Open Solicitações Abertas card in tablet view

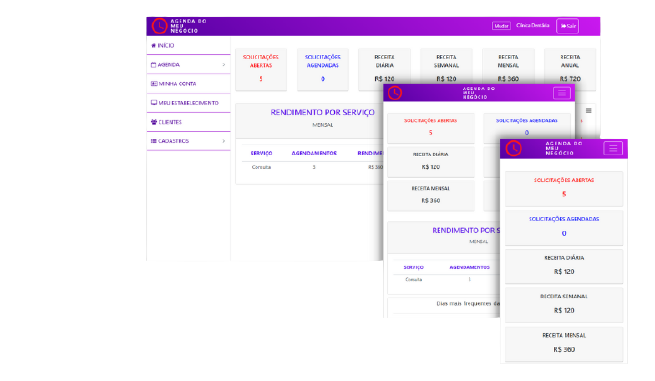tap(431, 128)
